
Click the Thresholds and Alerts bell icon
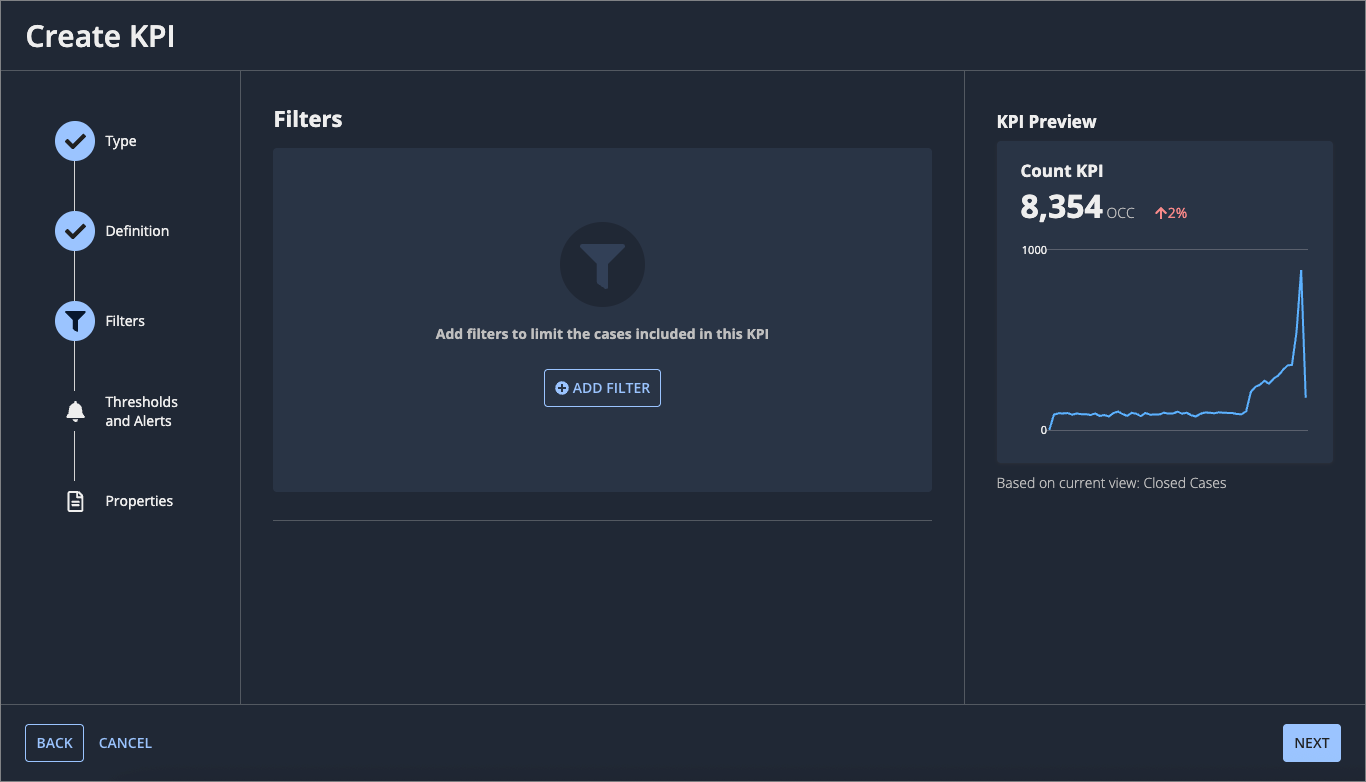[75, 411]
